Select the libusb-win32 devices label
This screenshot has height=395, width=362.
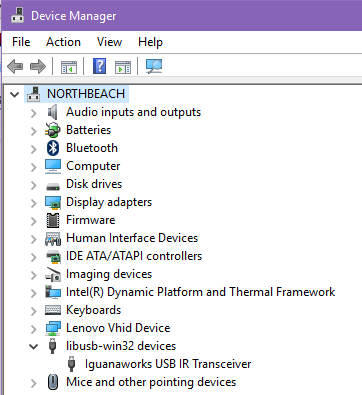click(x=121, y=346)
